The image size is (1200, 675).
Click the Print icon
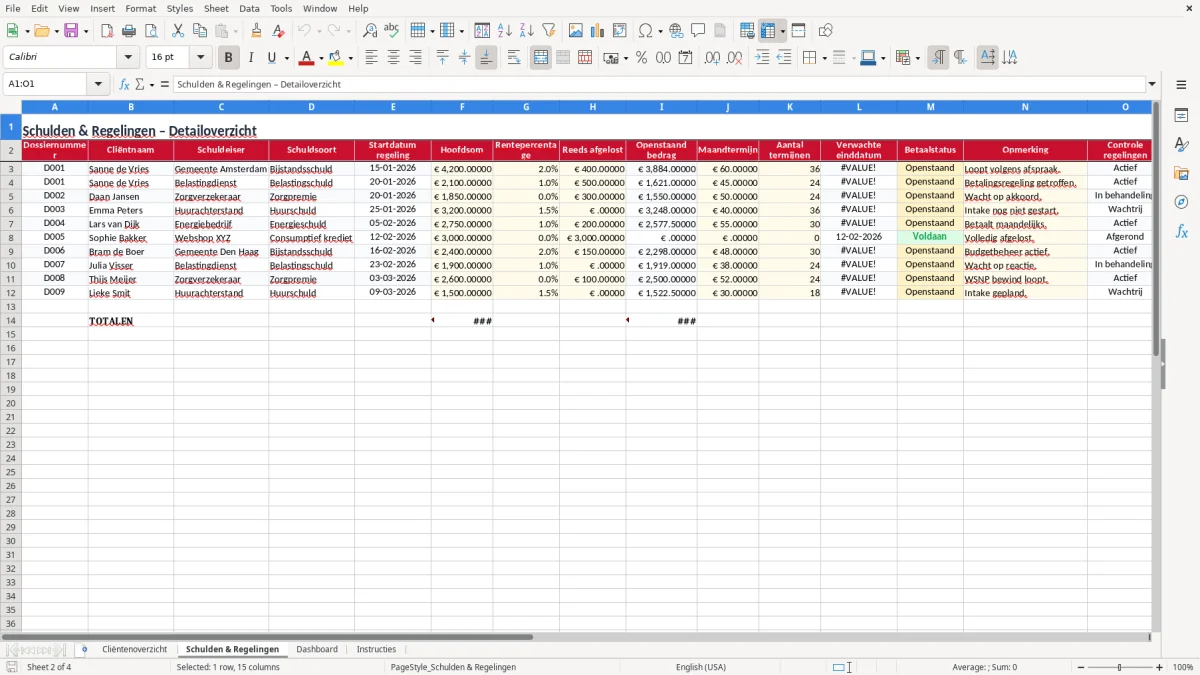point(129,31)
